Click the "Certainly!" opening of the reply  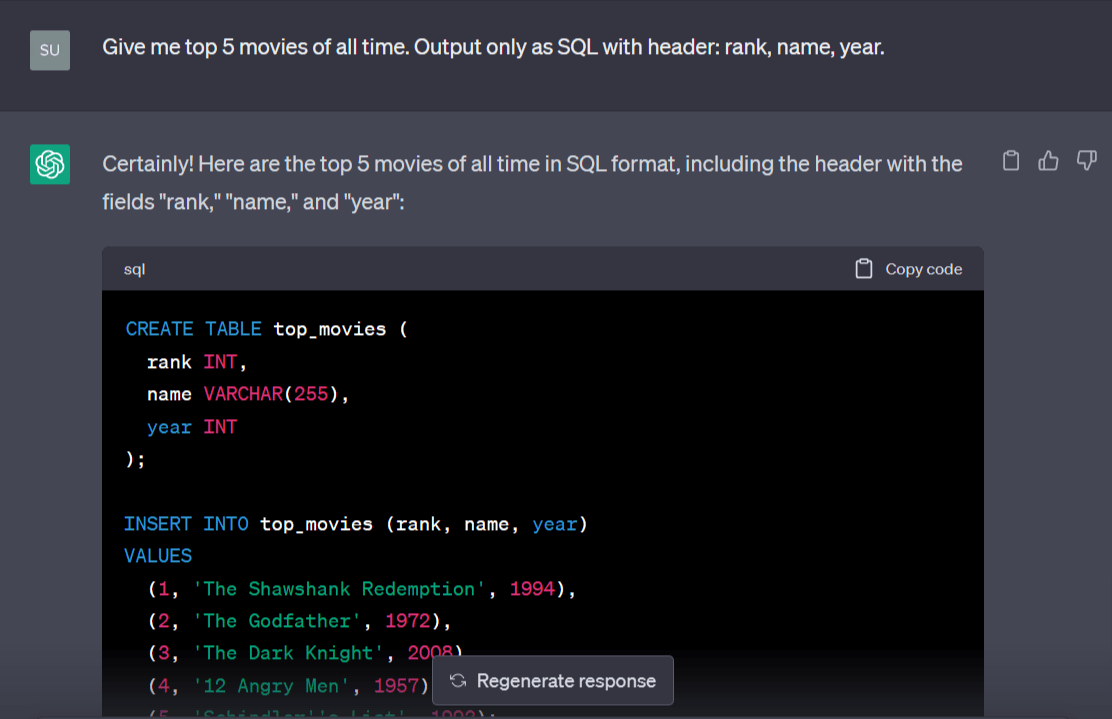pyautogui.click(x=148, y=165)
